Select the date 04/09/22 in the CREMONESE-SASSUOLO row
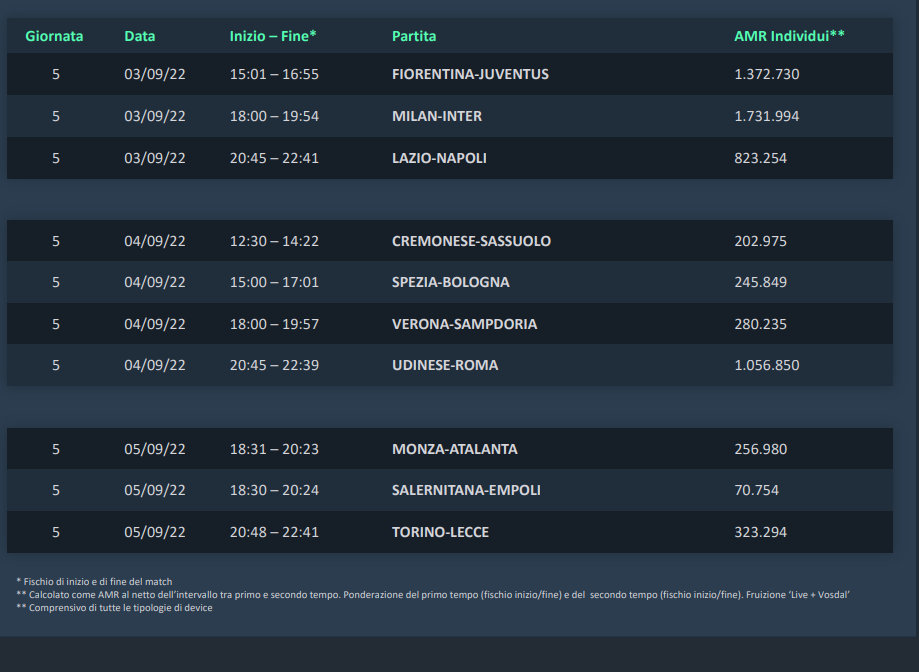This screenshot has width=919, height=672. (155, 241)
